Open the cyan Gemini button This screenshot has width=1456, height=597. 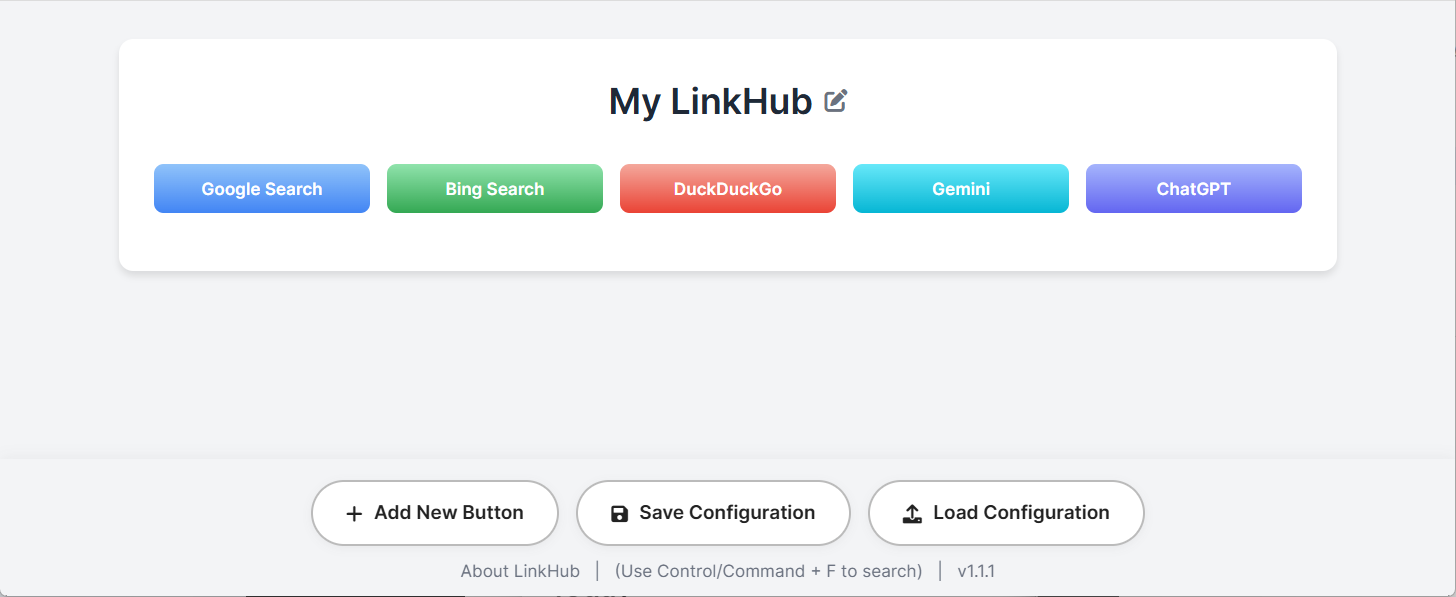tap(961, 189)
